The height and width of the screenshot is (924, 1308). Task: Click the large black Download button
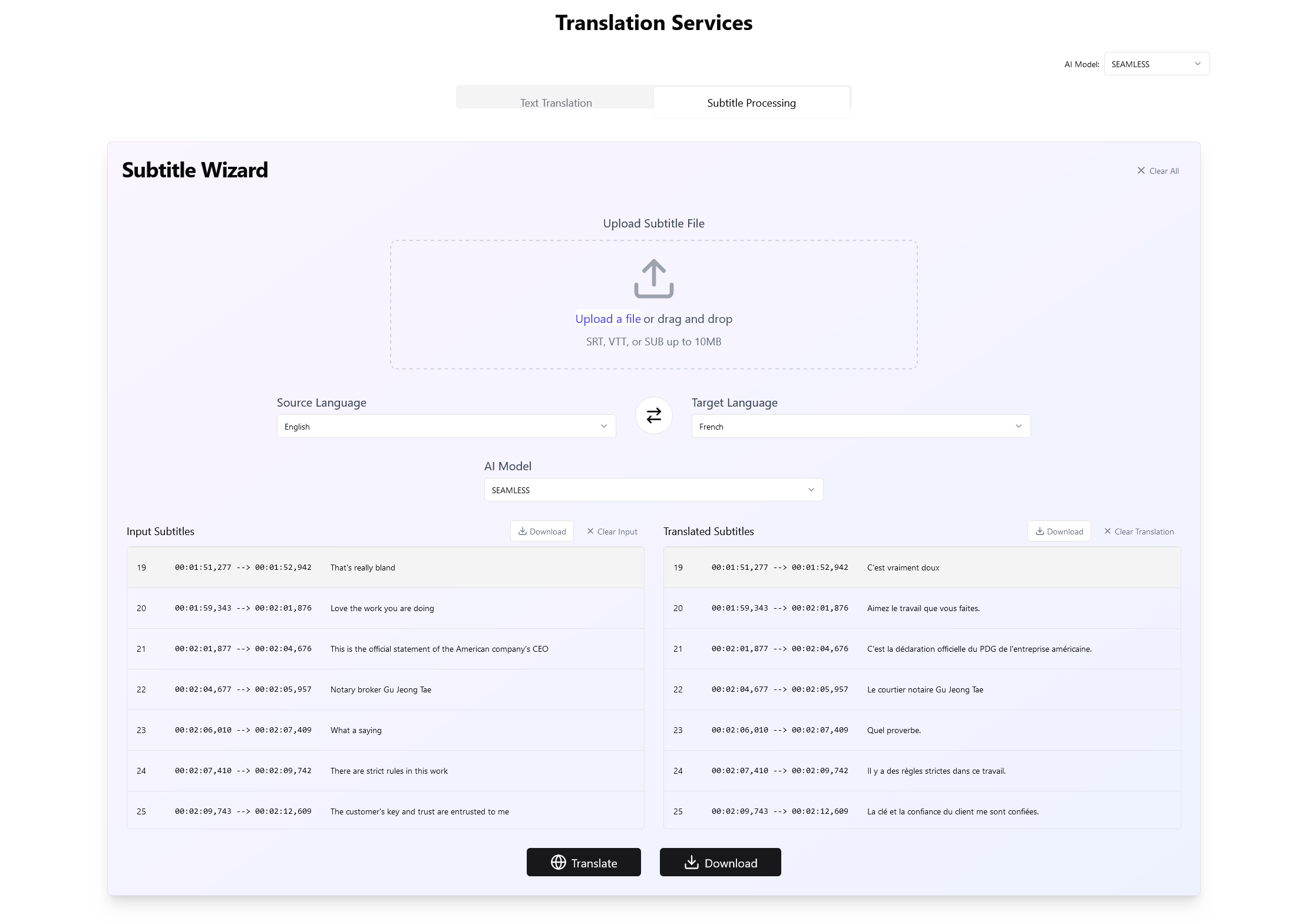[x=720, y=862]
